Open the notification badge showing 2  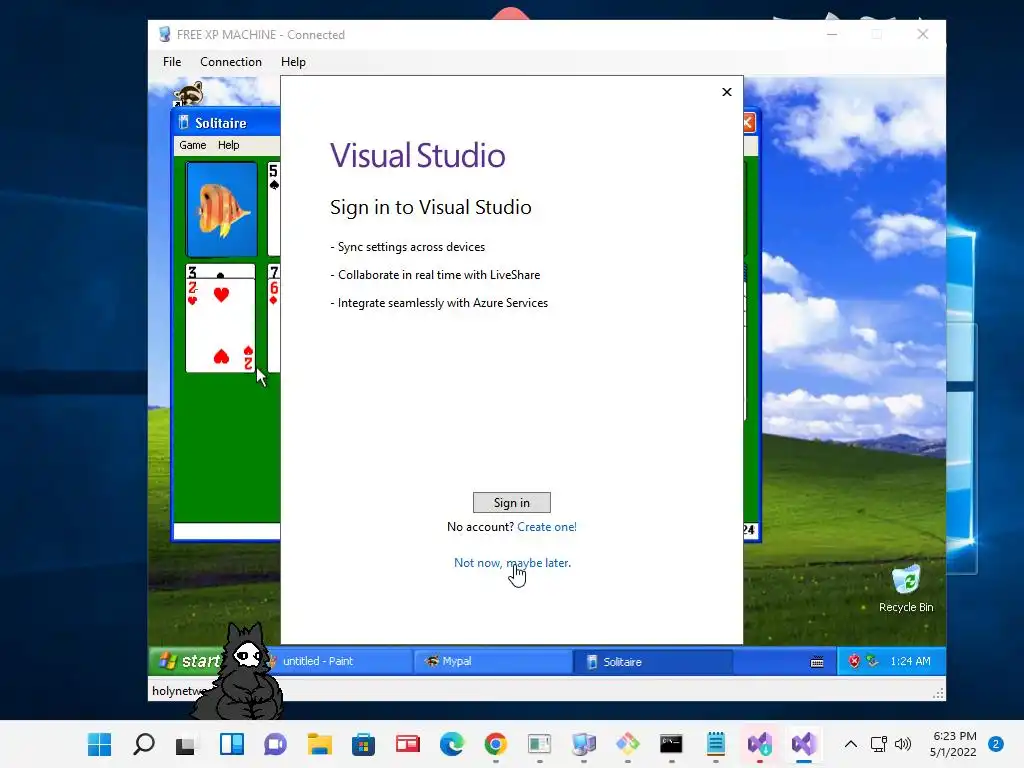click(996, 744)
